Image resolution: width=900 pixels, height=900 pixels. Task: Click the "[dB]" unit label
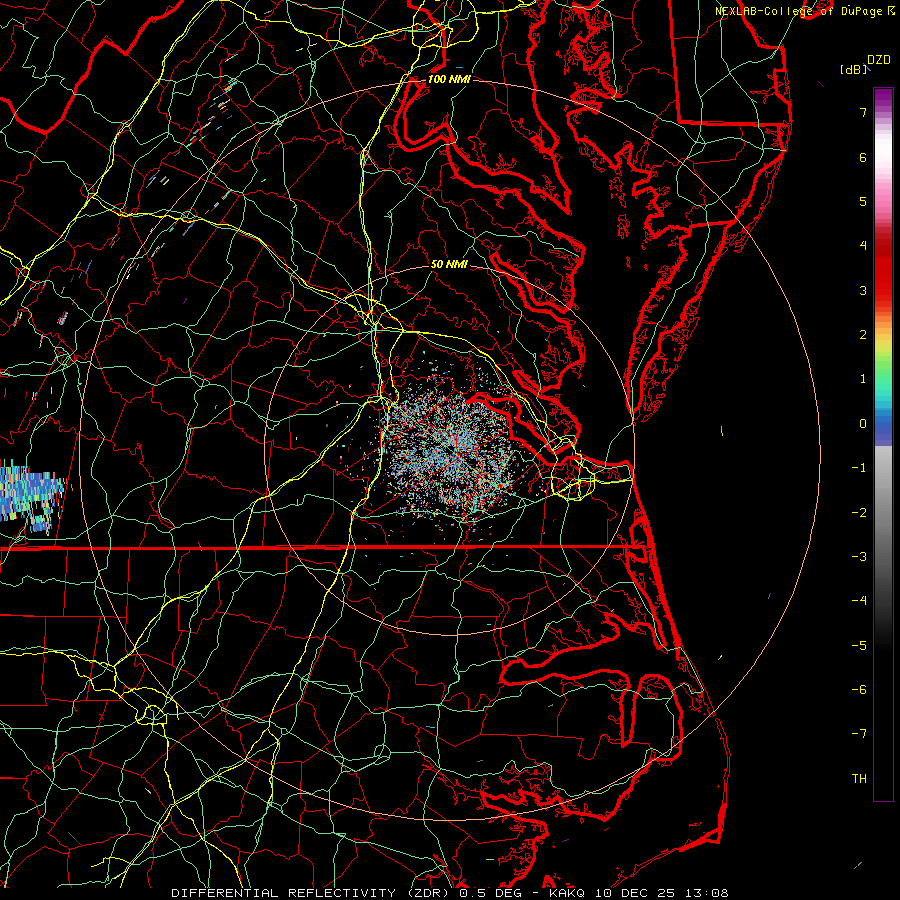pos(853,69)
